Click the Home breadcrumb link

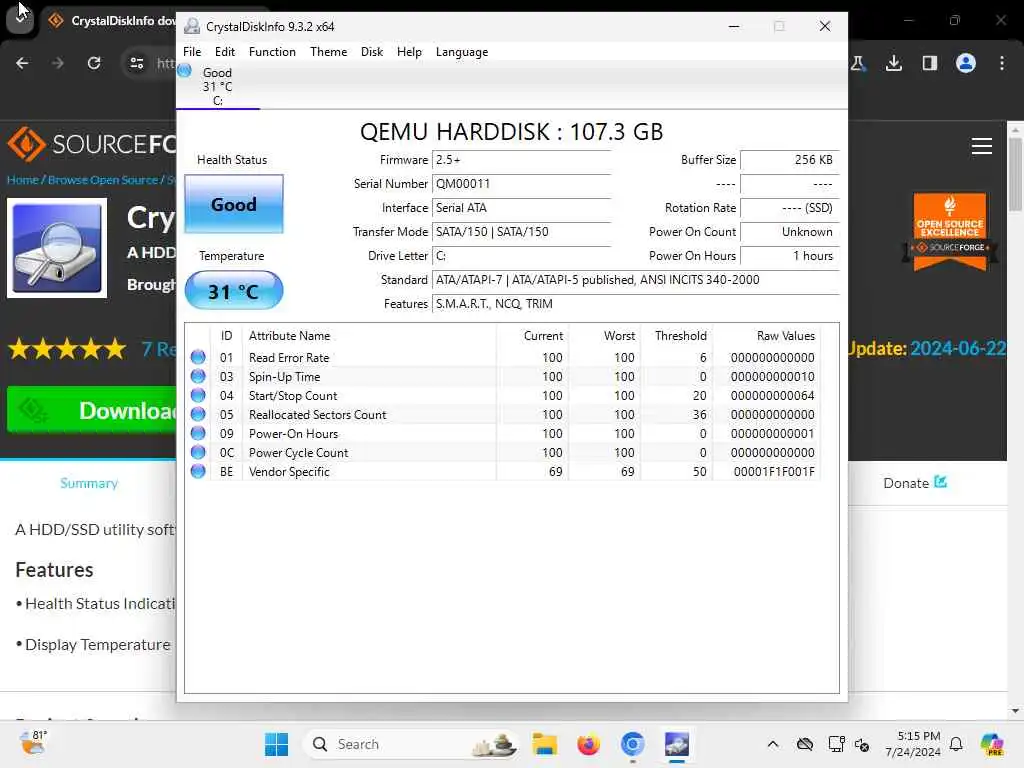(x=22, y=180)
